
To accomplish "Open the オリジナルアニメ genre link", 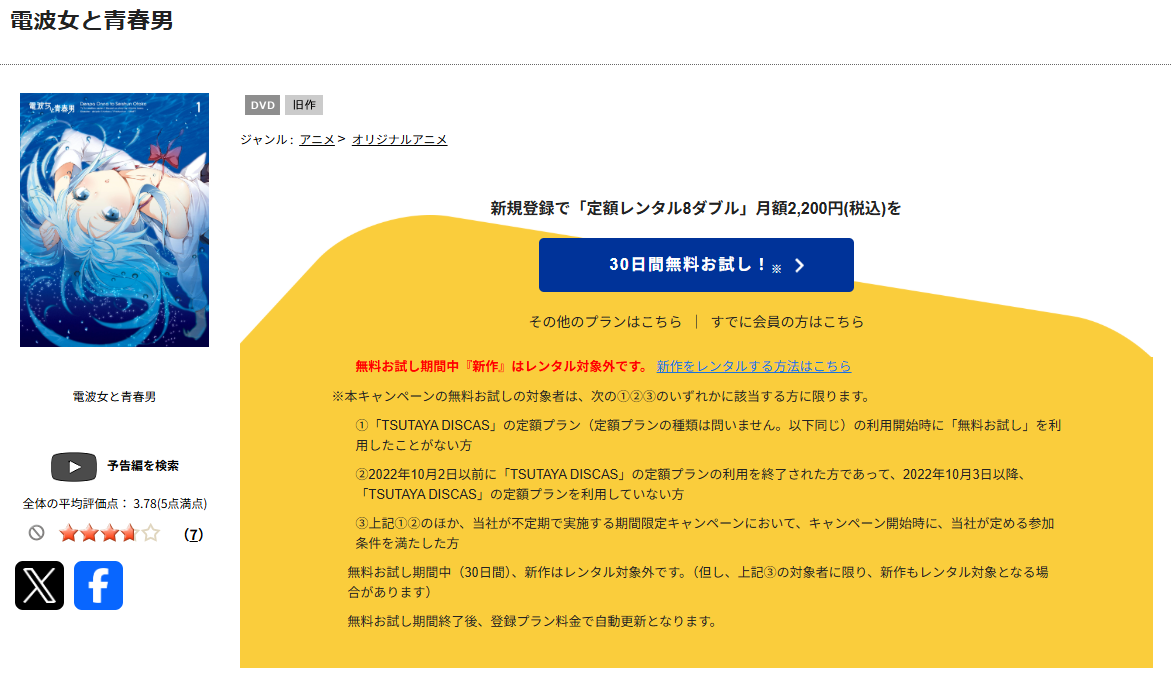I will tap(400, 140).
